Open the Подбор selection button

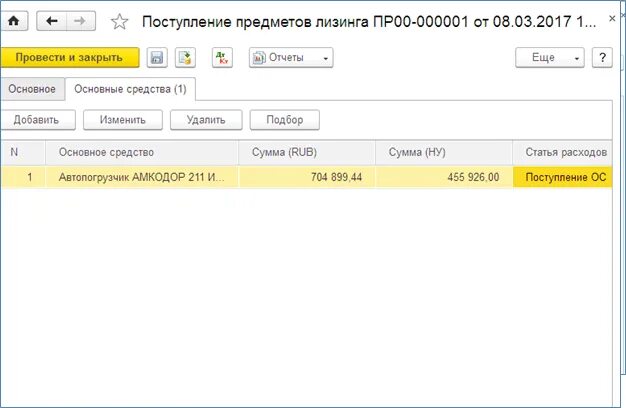tap(285, 120)
